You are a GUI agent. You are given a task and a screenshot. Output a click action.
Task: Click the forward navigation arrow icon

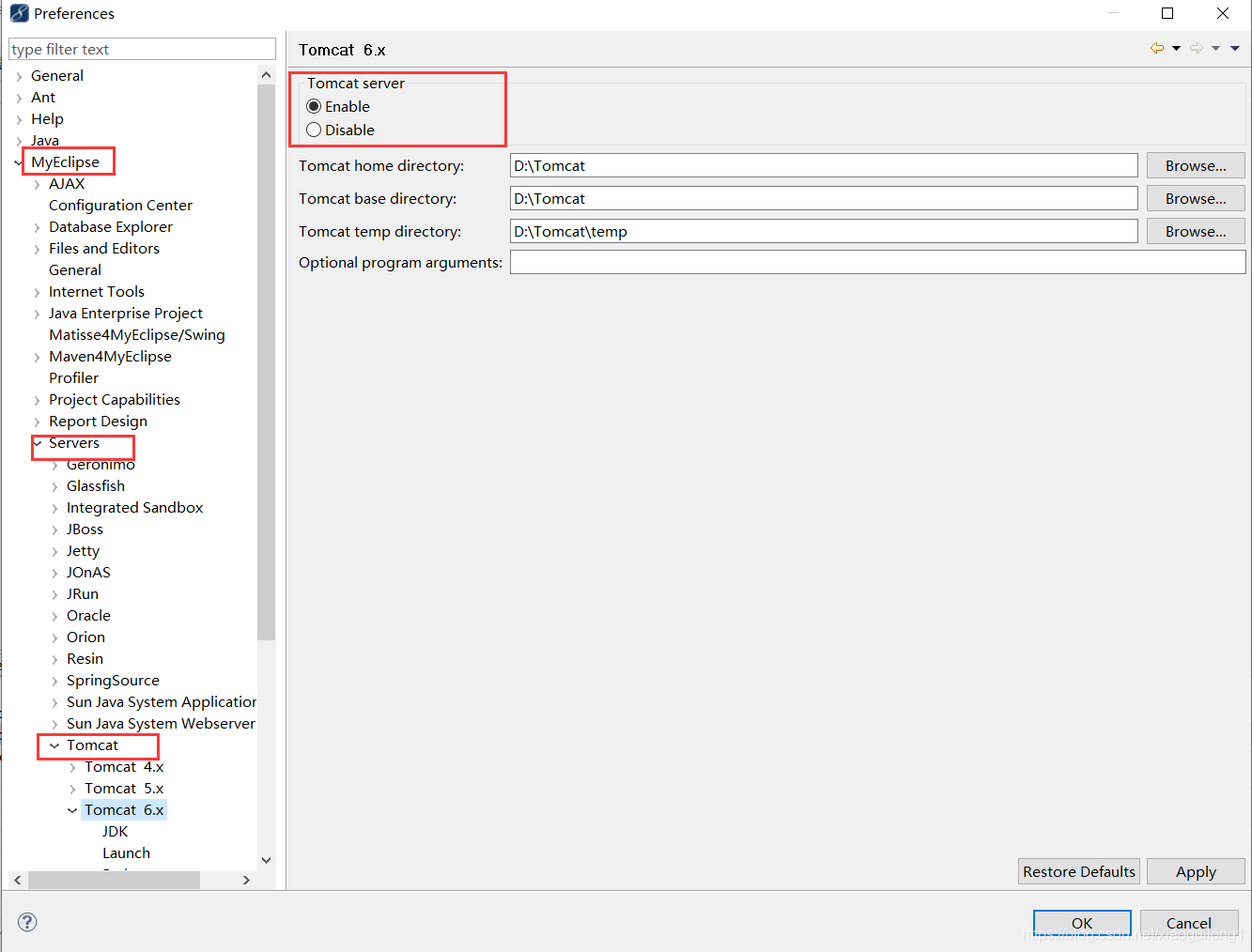(x=1197, y=48)
